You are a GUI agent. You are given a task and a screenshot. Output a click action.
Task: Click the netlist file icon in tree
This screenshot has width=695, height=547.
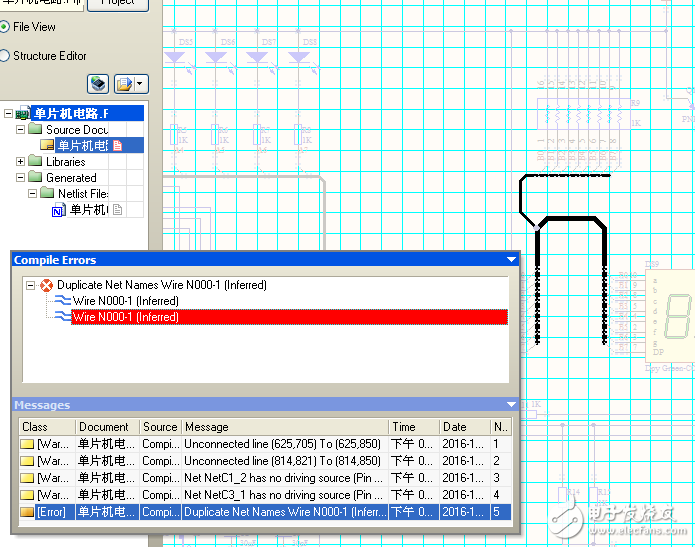click(58, 210)
